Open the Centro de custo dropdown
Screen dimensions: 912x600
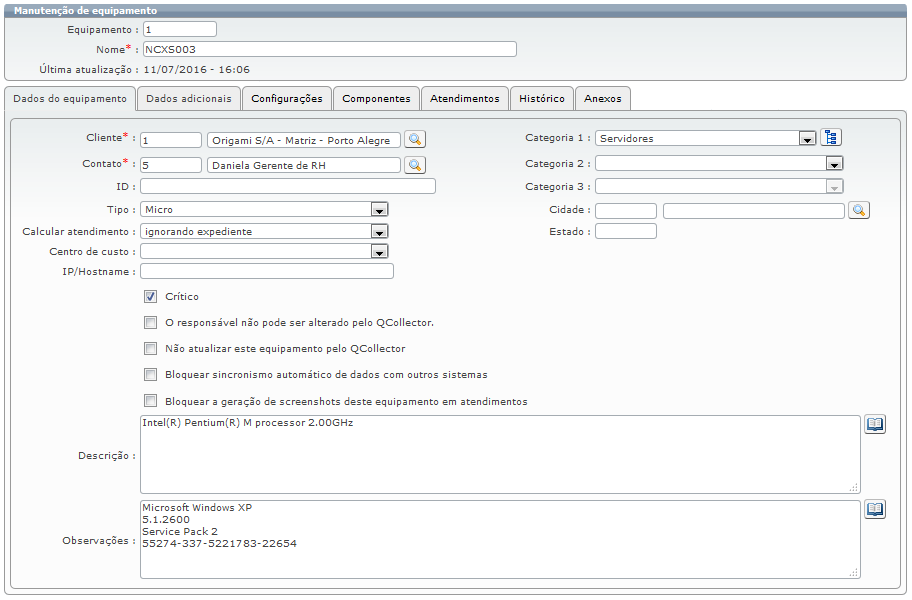tap(379, 252)
